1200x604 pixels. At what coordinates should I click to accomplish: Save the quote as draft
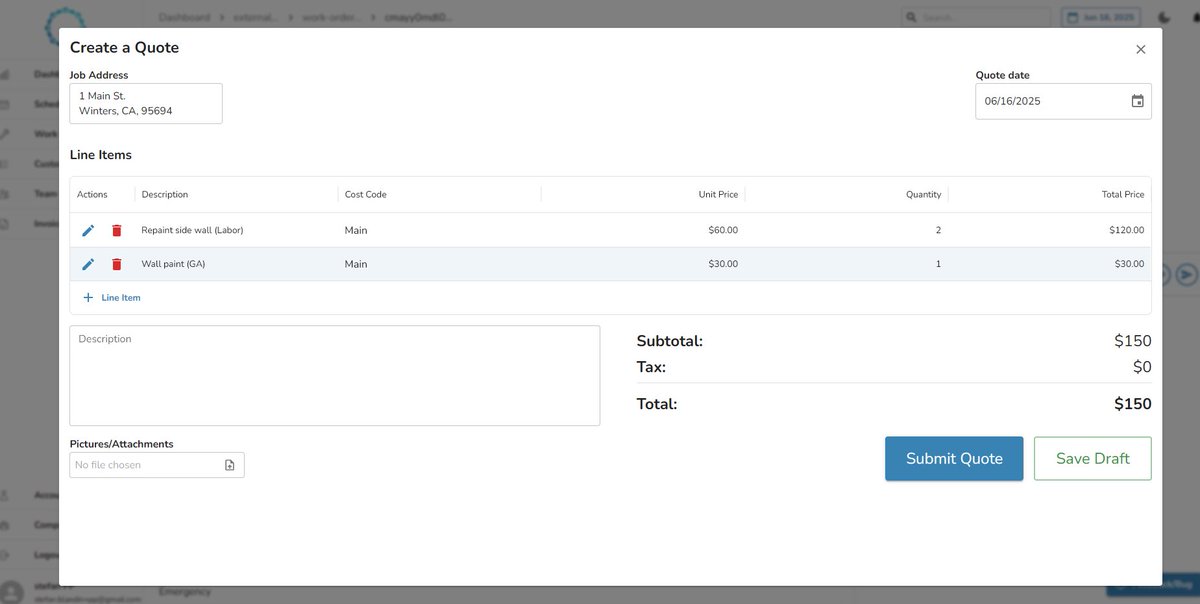click(1093, 458)
